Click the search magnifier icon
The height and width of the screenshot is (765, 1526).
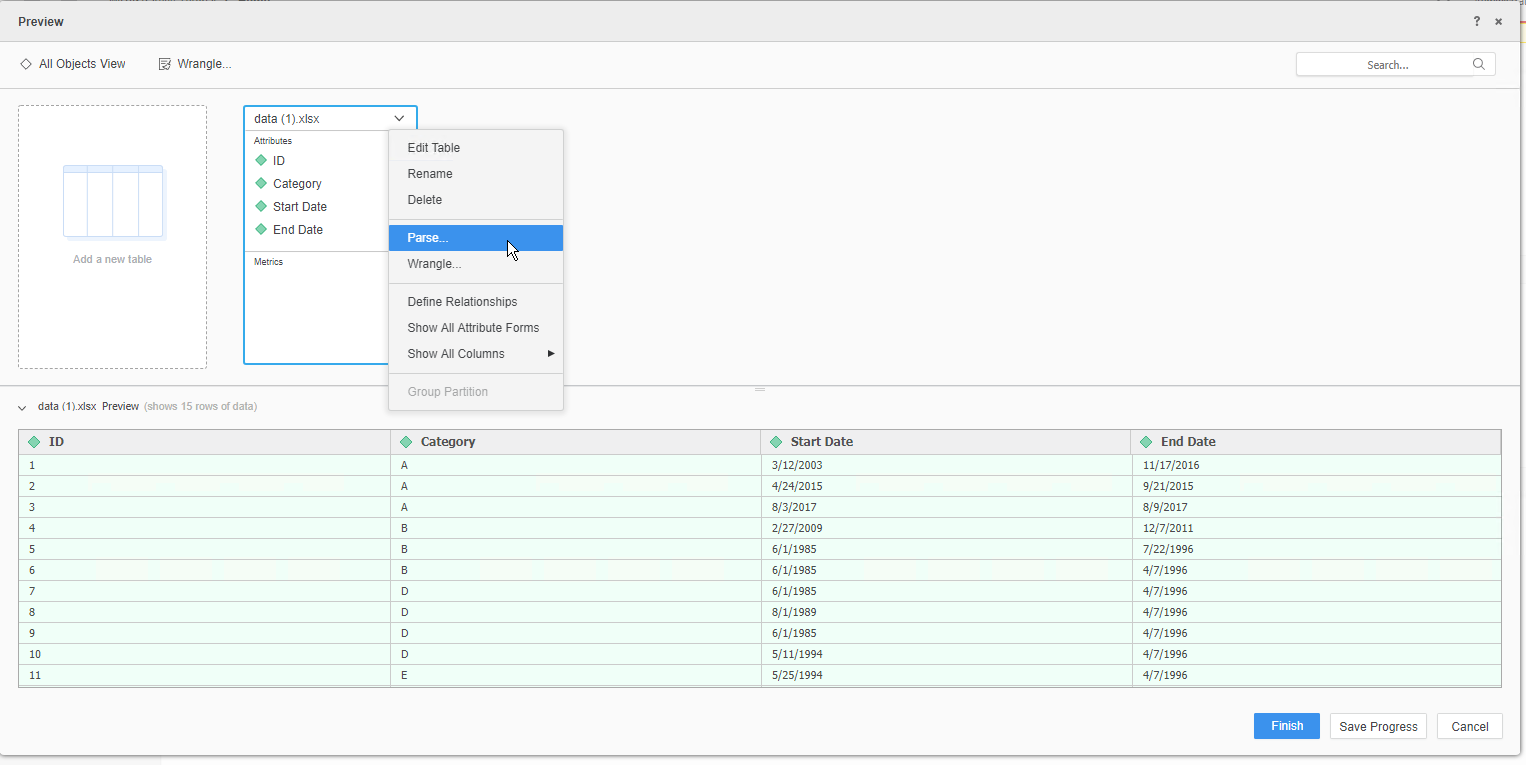1478,63
